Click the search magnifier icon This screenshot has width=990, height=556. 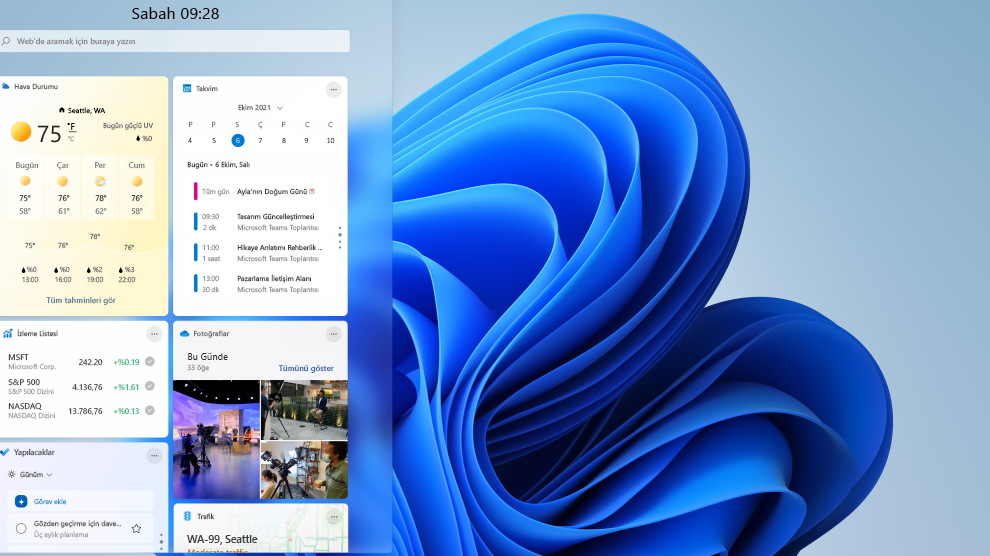[6, 41]
